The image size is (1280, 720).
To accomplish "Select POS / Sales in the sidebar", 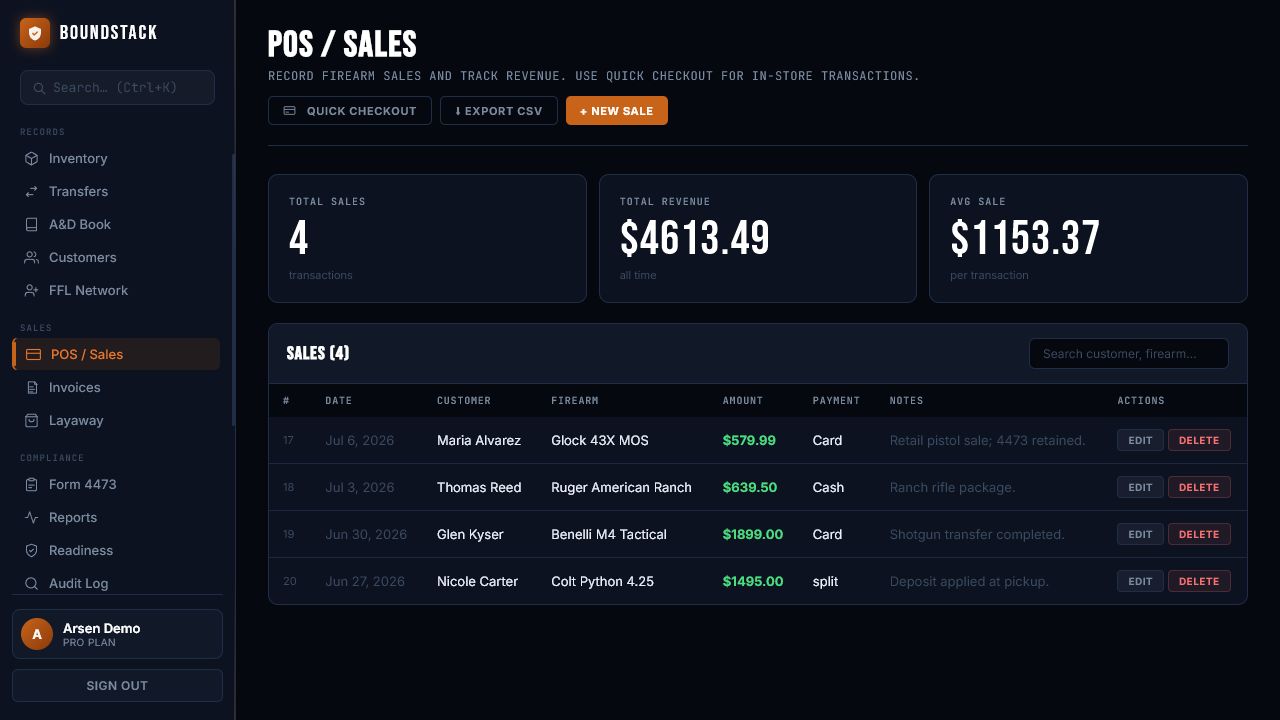I will click(x=116, y=354).
